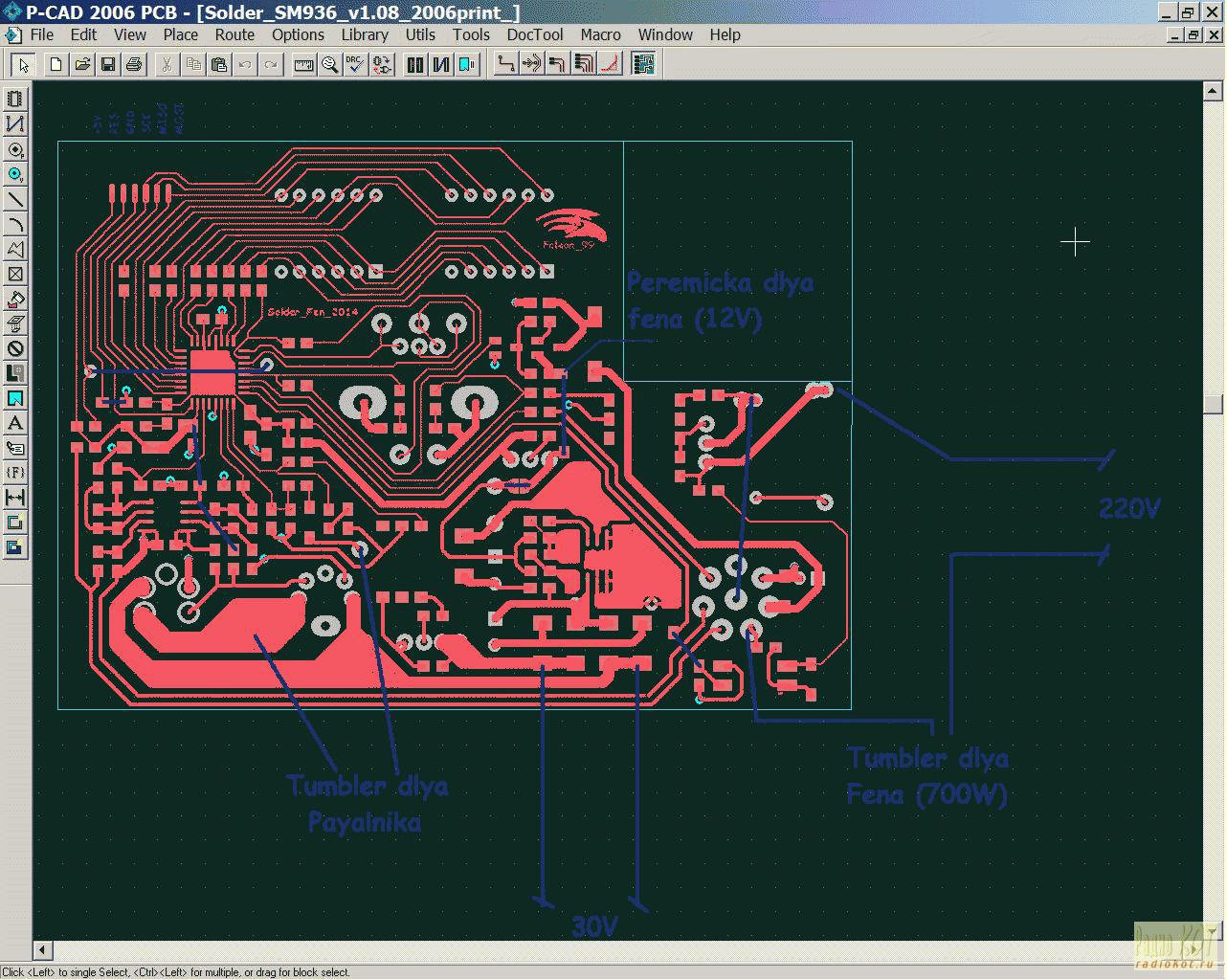Image resolution: width=1227 pixels, height=980 pixels.
Task: Click the vertical scrollbar up arrow
Action: point(1213,91)
